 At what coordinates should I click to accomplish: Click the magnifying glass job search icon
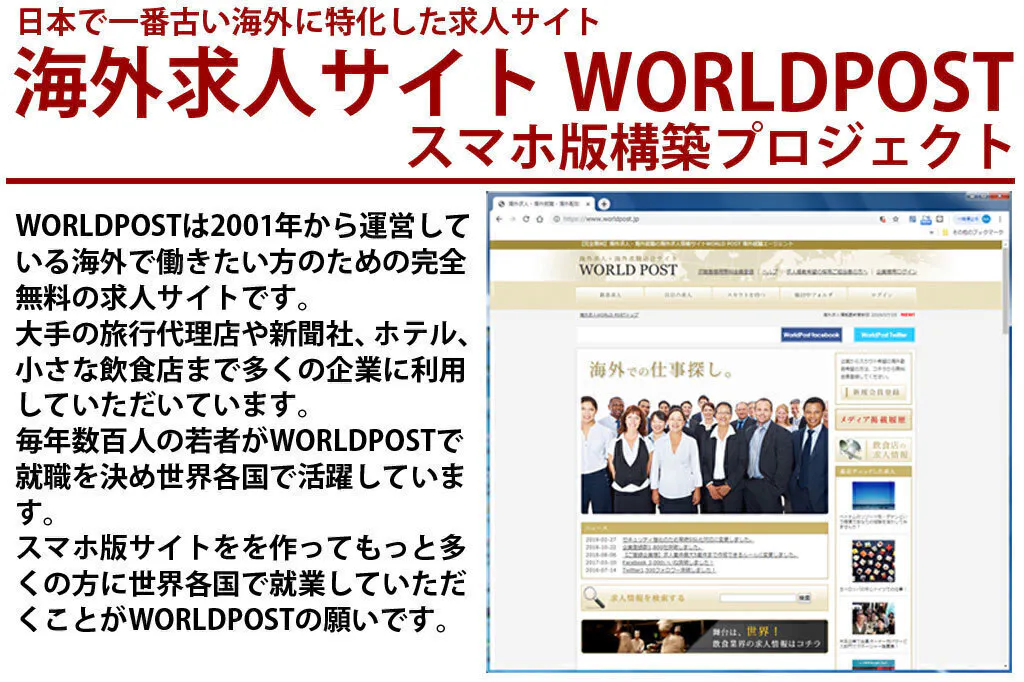592,598
